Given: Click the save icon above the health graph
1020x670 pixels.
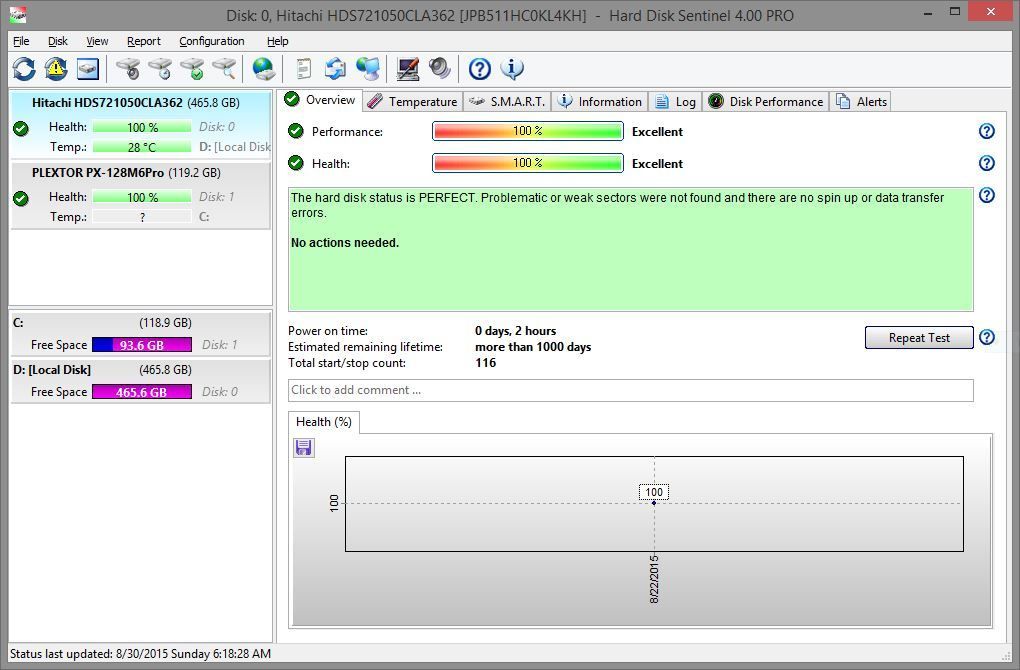Looking at the screenshot, I should coord(304,448).
